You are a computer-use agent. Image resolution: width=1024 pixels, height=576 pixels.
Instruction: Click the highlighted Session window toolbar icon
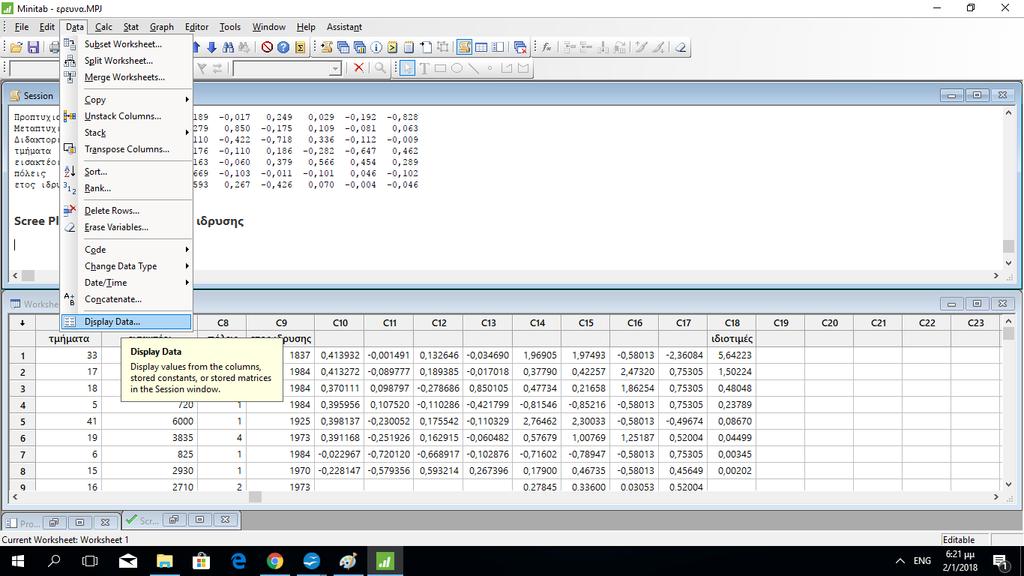click(464, 47)
